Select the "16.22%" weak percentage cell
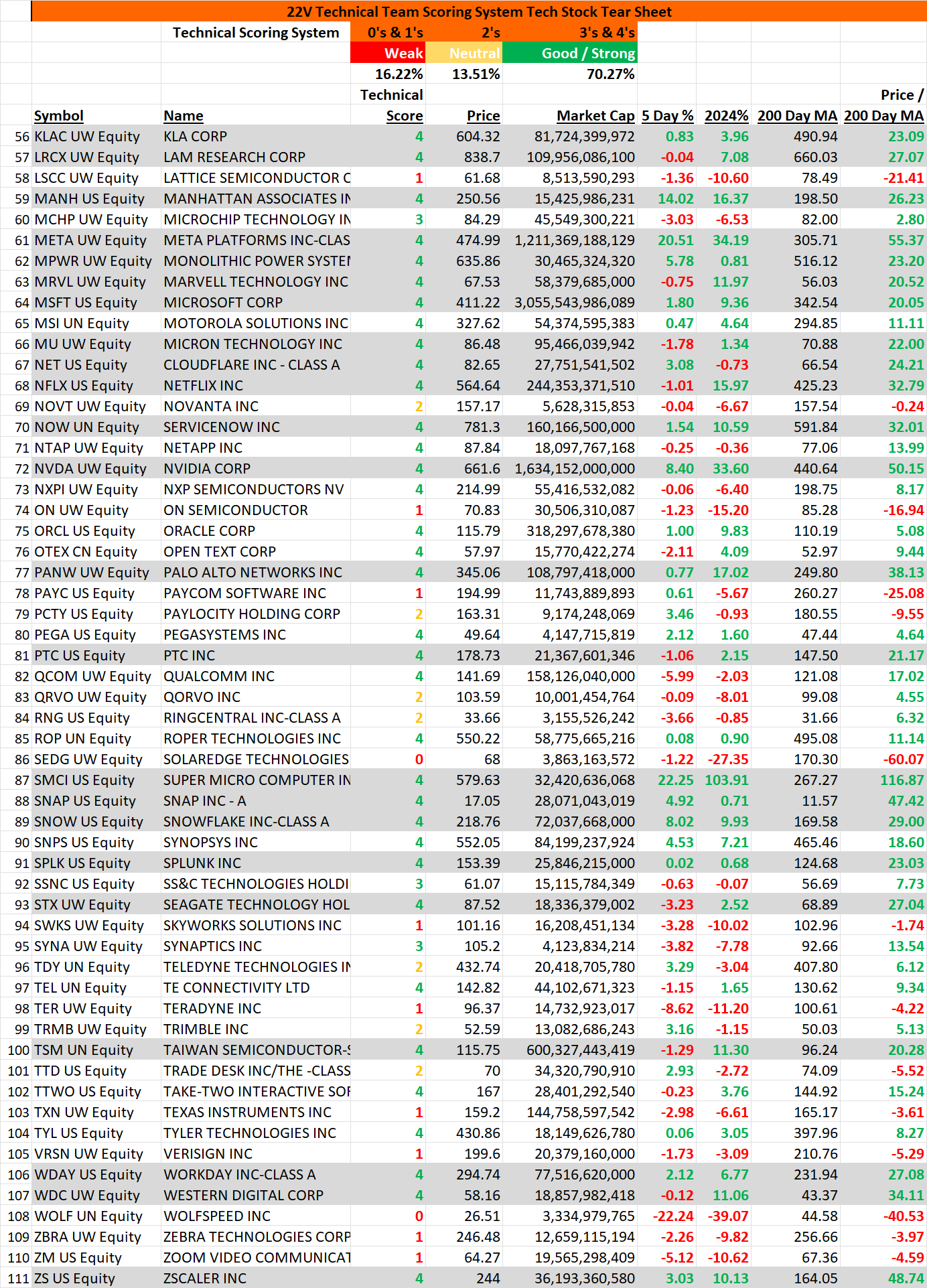 click(388, 74)
